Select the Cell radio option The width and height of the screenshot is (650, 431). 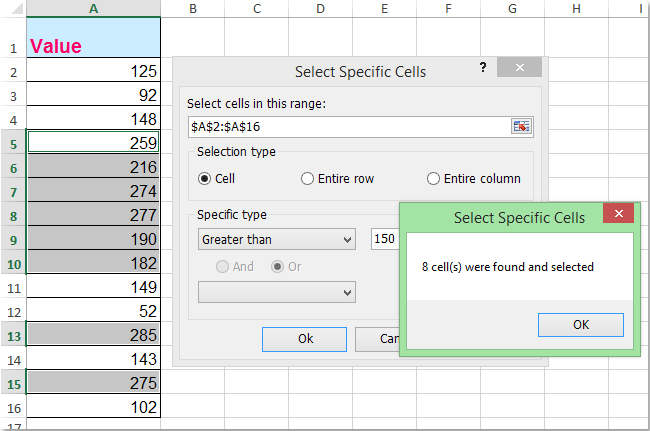205,179
